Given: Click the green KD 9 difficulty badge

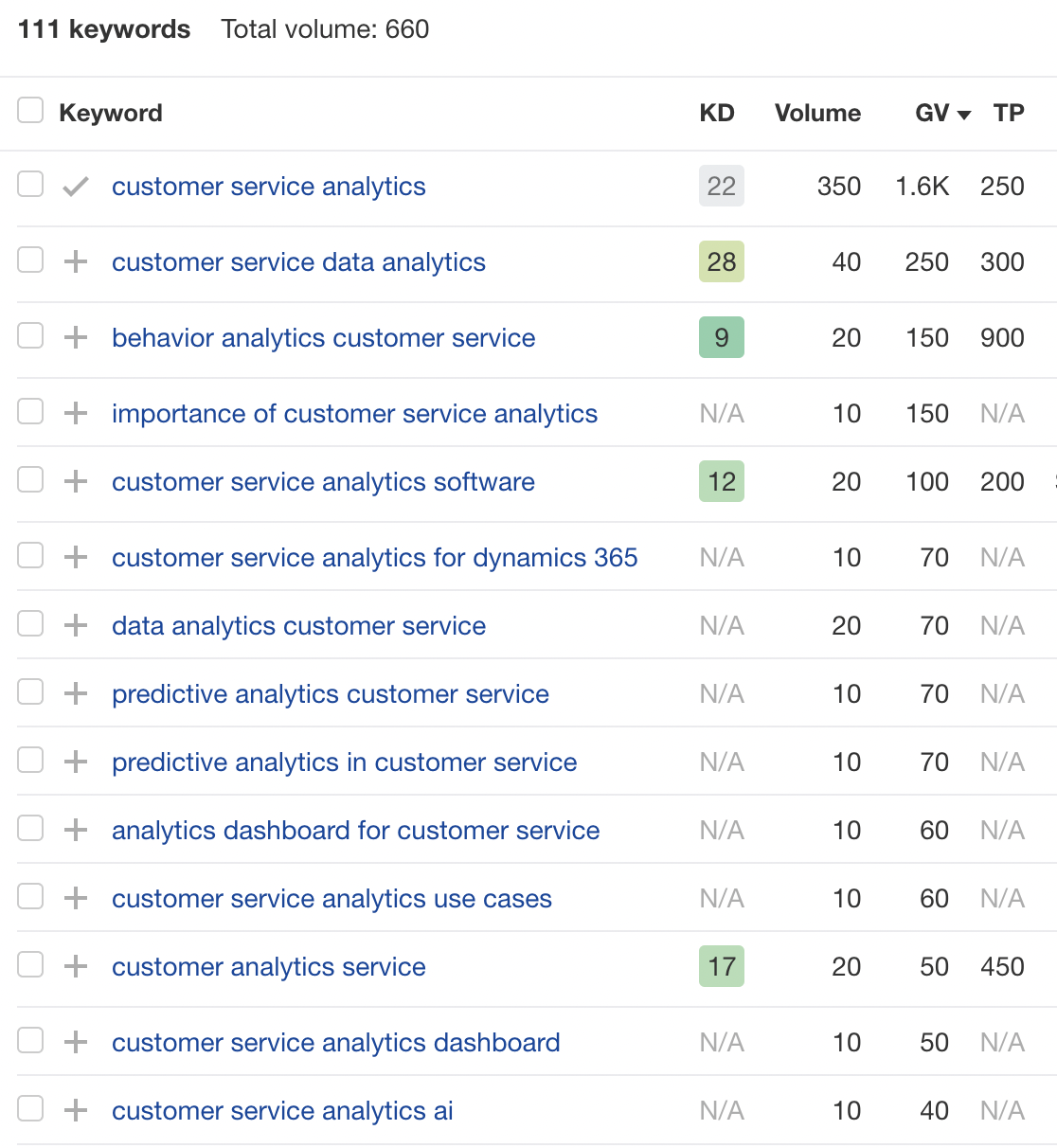Looking at the screenshot, I should click(721, 338).
